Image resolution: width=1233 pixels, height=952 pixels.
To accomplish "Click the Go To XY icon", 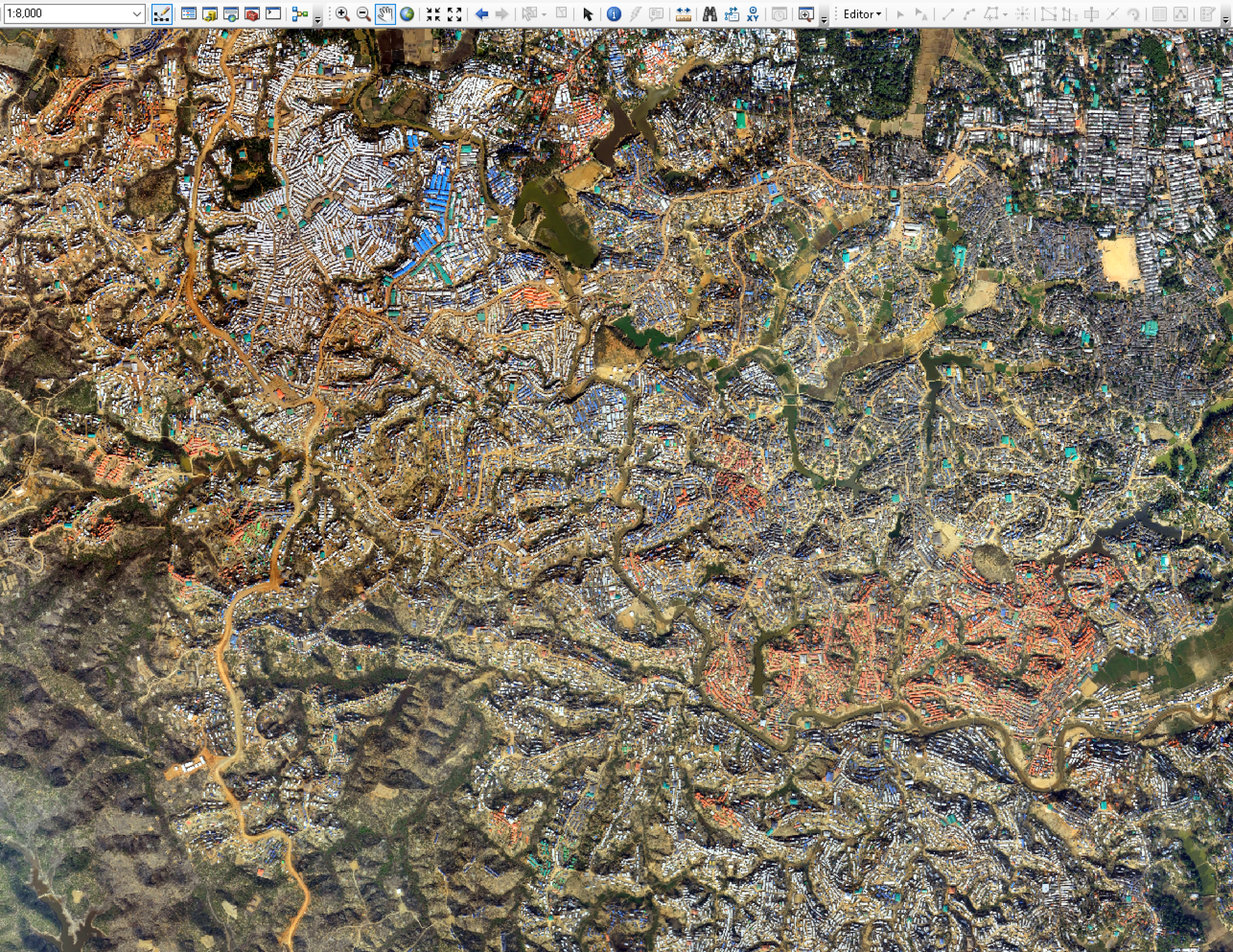I will (x=753, y=14).
